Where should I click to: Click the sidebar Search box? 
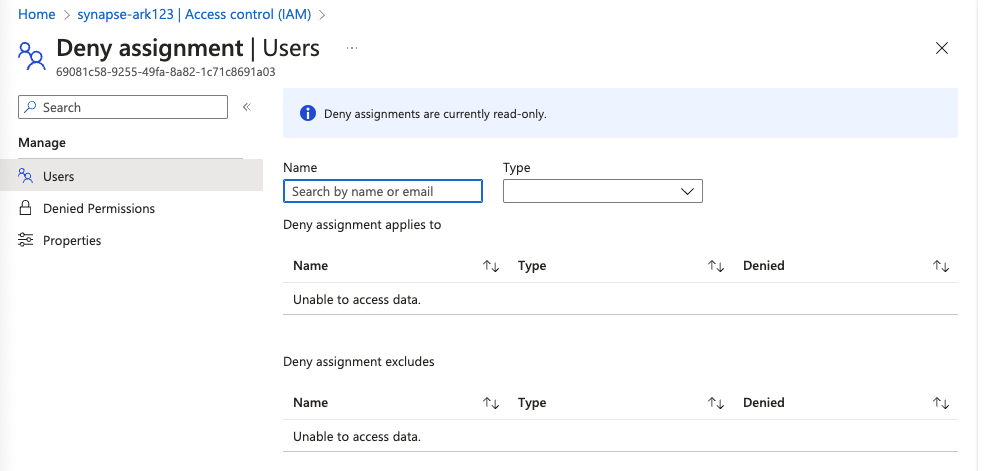coord(123,107)
